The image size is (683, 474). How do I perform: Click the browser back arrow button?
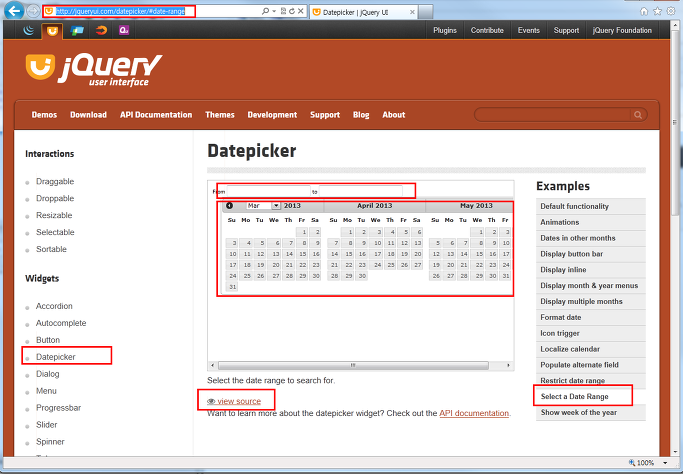(x=14, y=10)
